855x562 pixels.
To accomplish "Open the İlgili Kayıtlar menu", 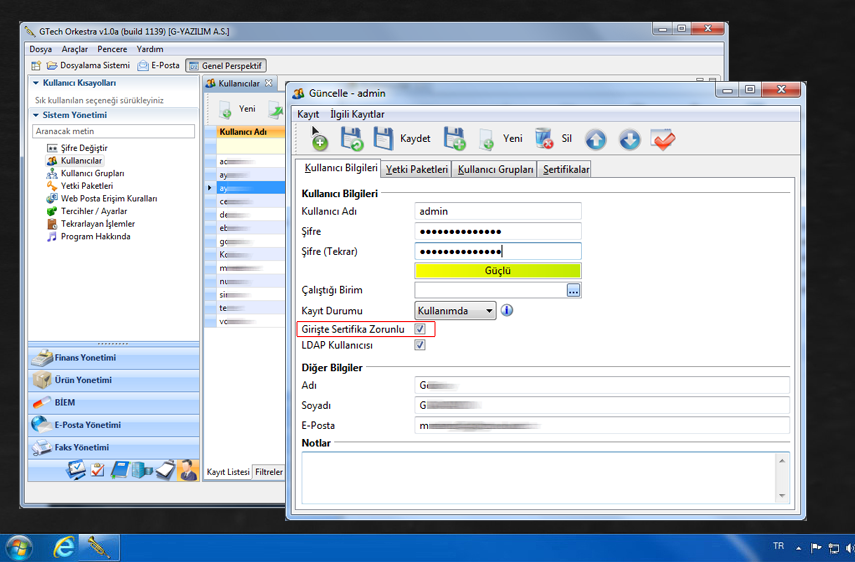I will (357, 115).
